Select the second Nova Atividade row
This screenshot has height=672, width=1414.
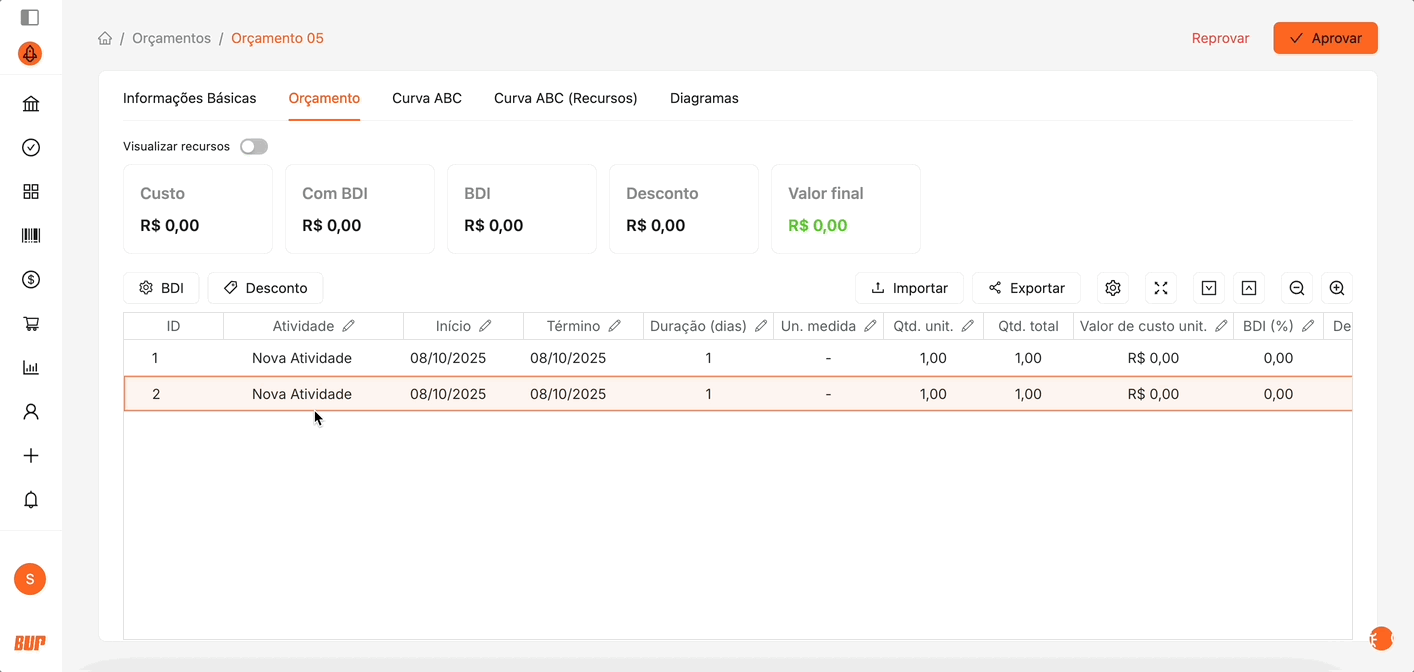click(302, 394)
